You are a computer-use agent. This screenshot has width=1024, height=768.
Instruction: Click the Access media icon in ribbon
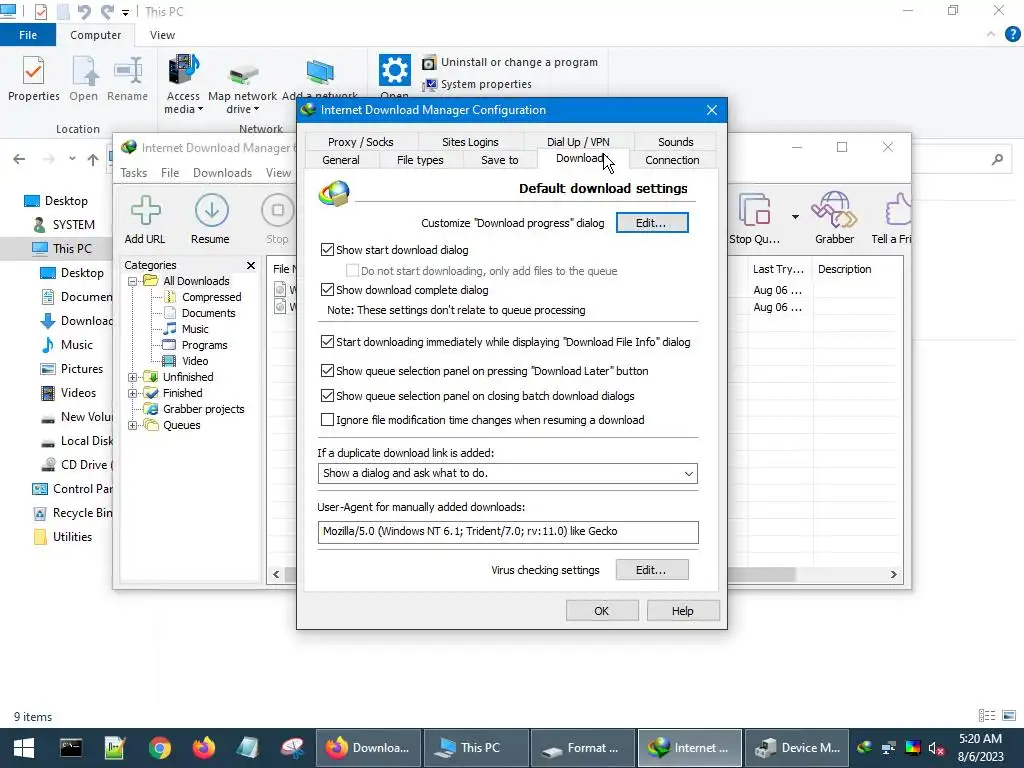click(x=184, y=70)
